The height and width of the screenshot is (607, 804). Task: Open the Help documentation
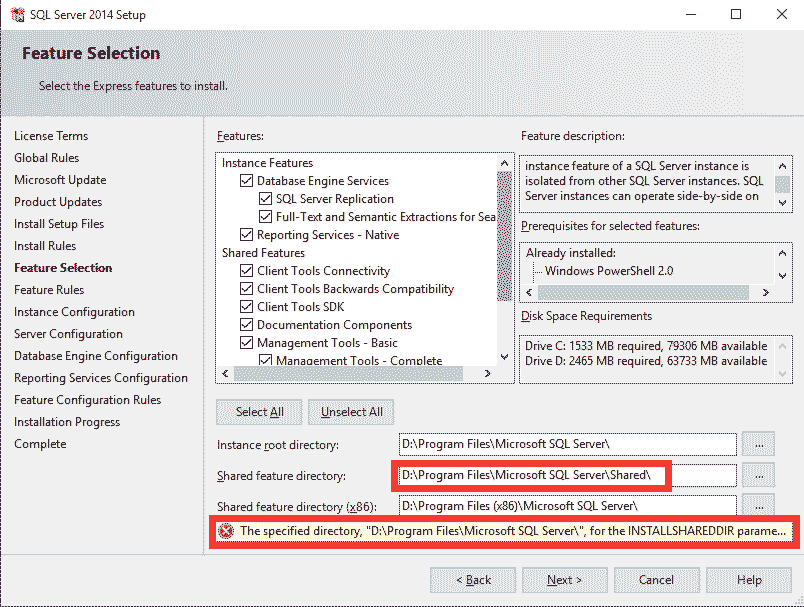tap(748, 580)
